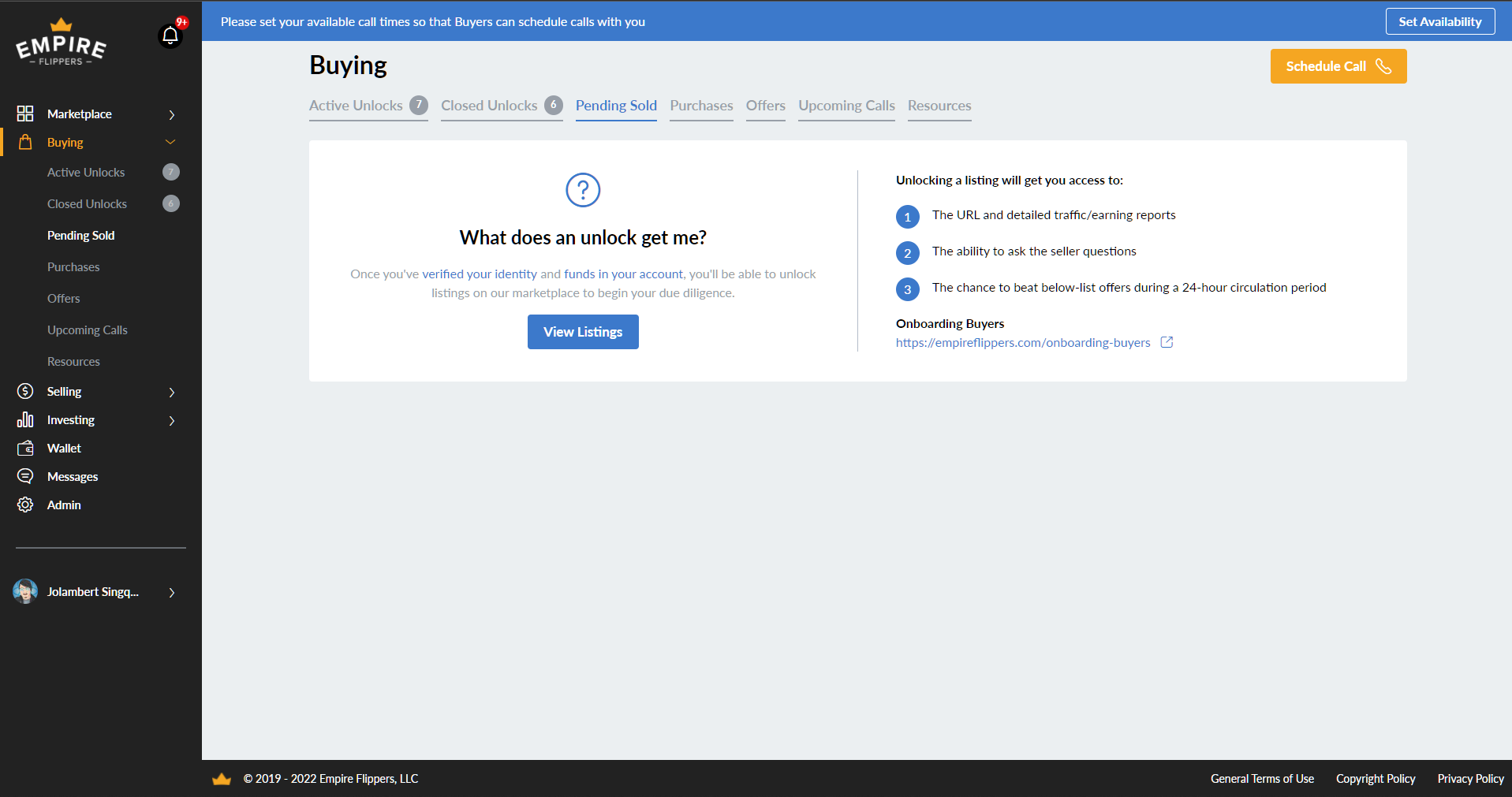The width and height of the screenshot is (1512, 797).
Task: Click the Messages chat bubble icon
Action: 25,476
